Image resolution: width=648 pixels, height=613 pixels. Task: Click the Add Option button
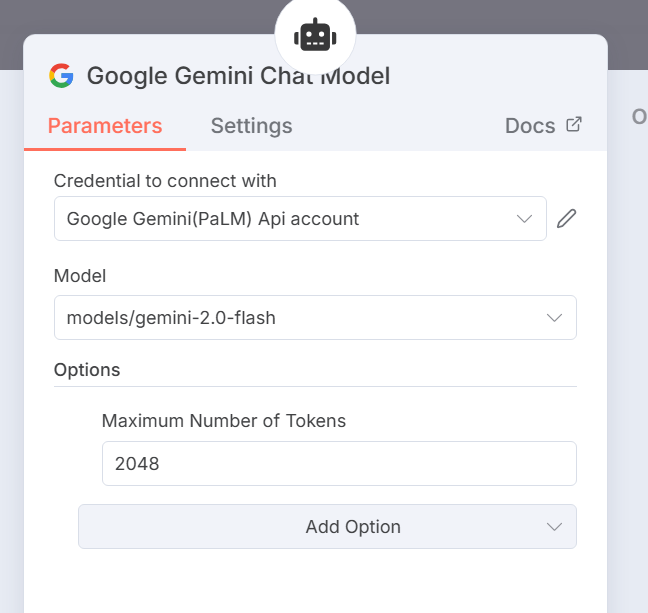point(327,527)
